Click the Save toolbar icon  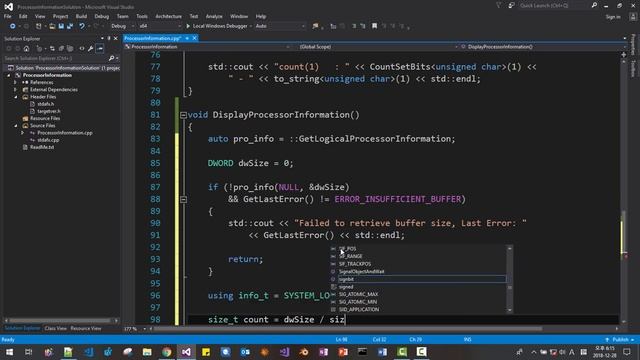(61, 26)
